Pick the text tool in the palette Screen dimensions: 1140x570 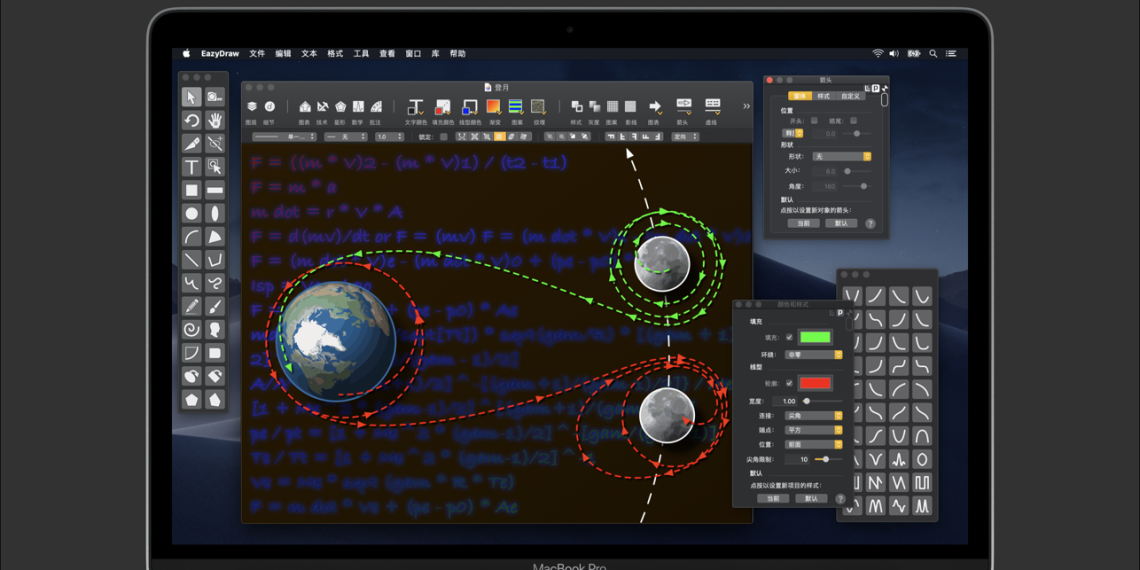[x=191, y=167]
